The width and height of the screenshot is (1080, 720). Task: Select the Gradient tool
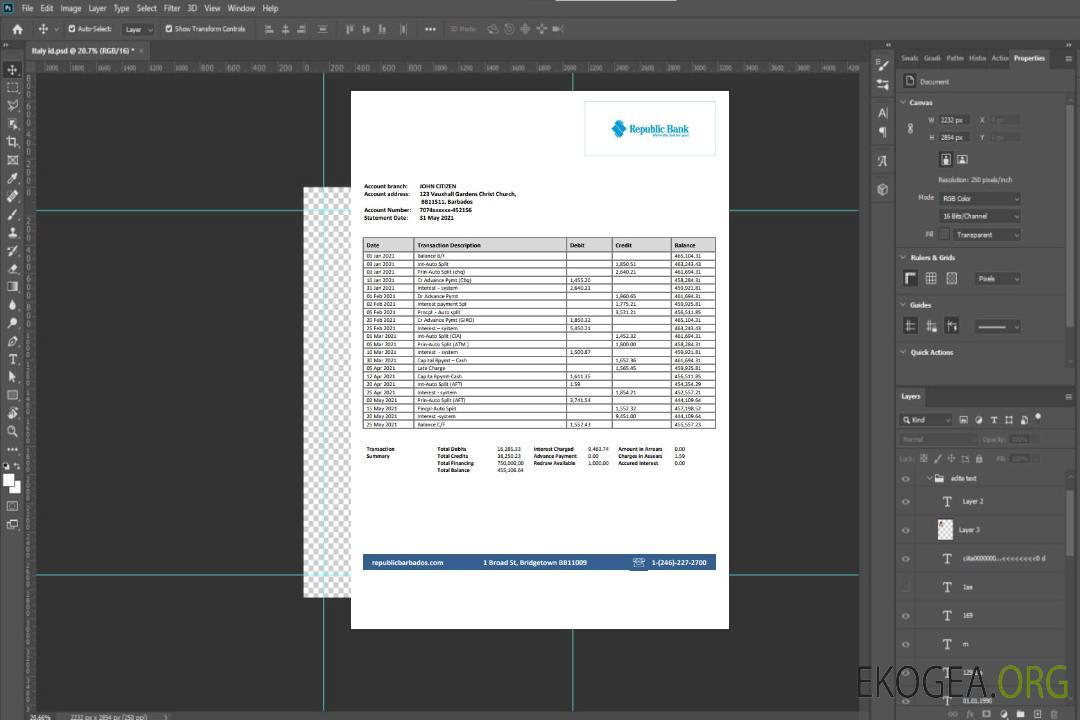point(12,287)
